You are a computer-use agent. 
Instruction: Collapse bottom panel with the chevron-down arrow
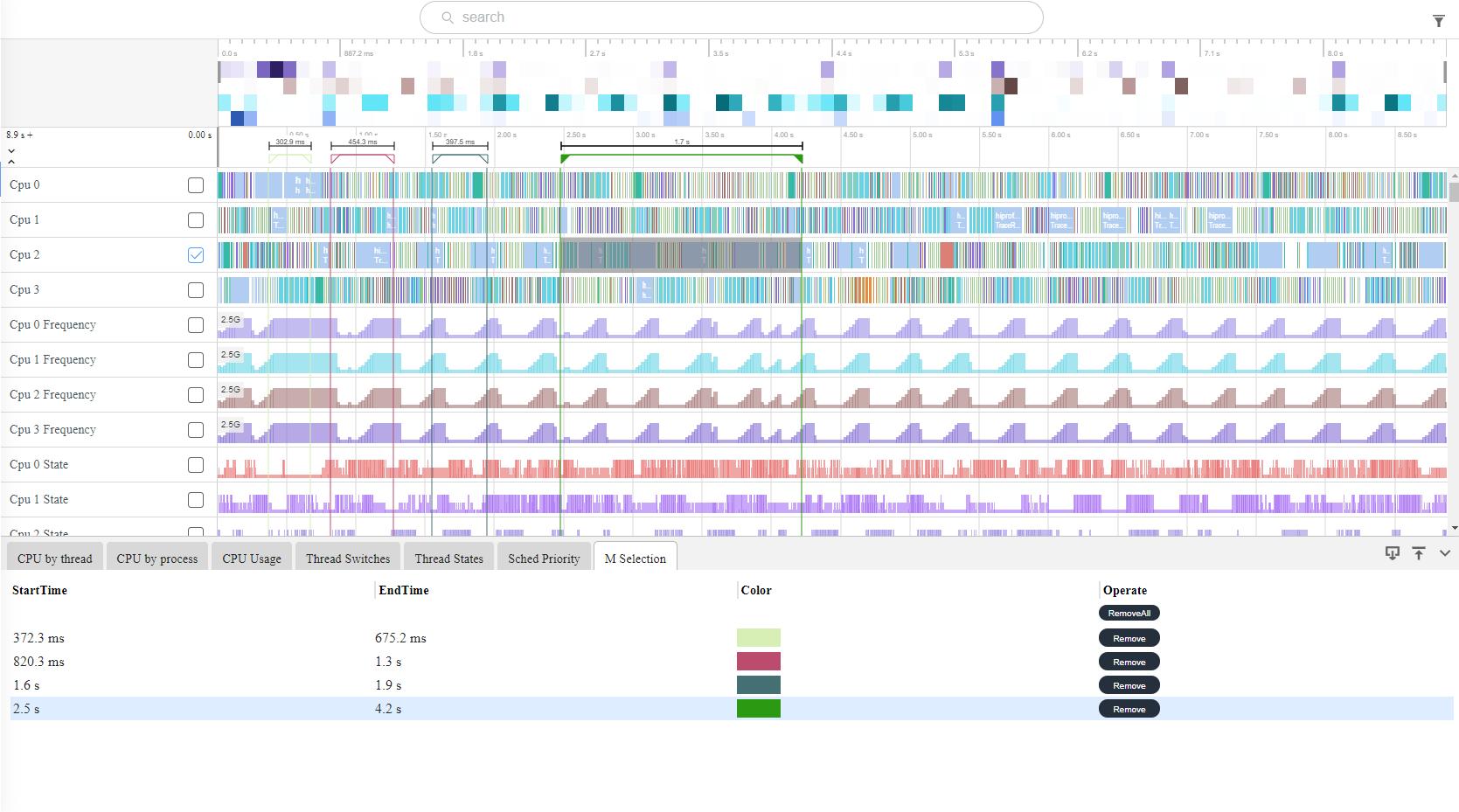1445,553
